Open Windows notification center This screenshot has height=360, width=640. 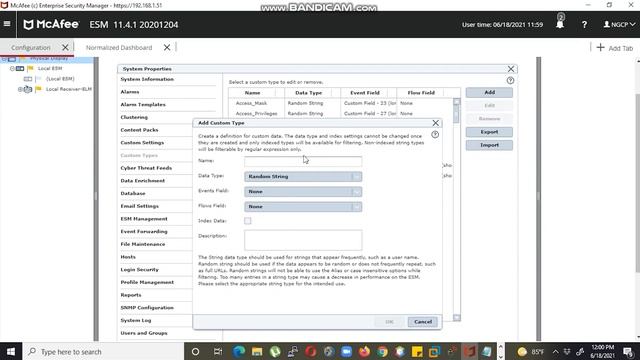pyautogui.click(x=628, y=351)
